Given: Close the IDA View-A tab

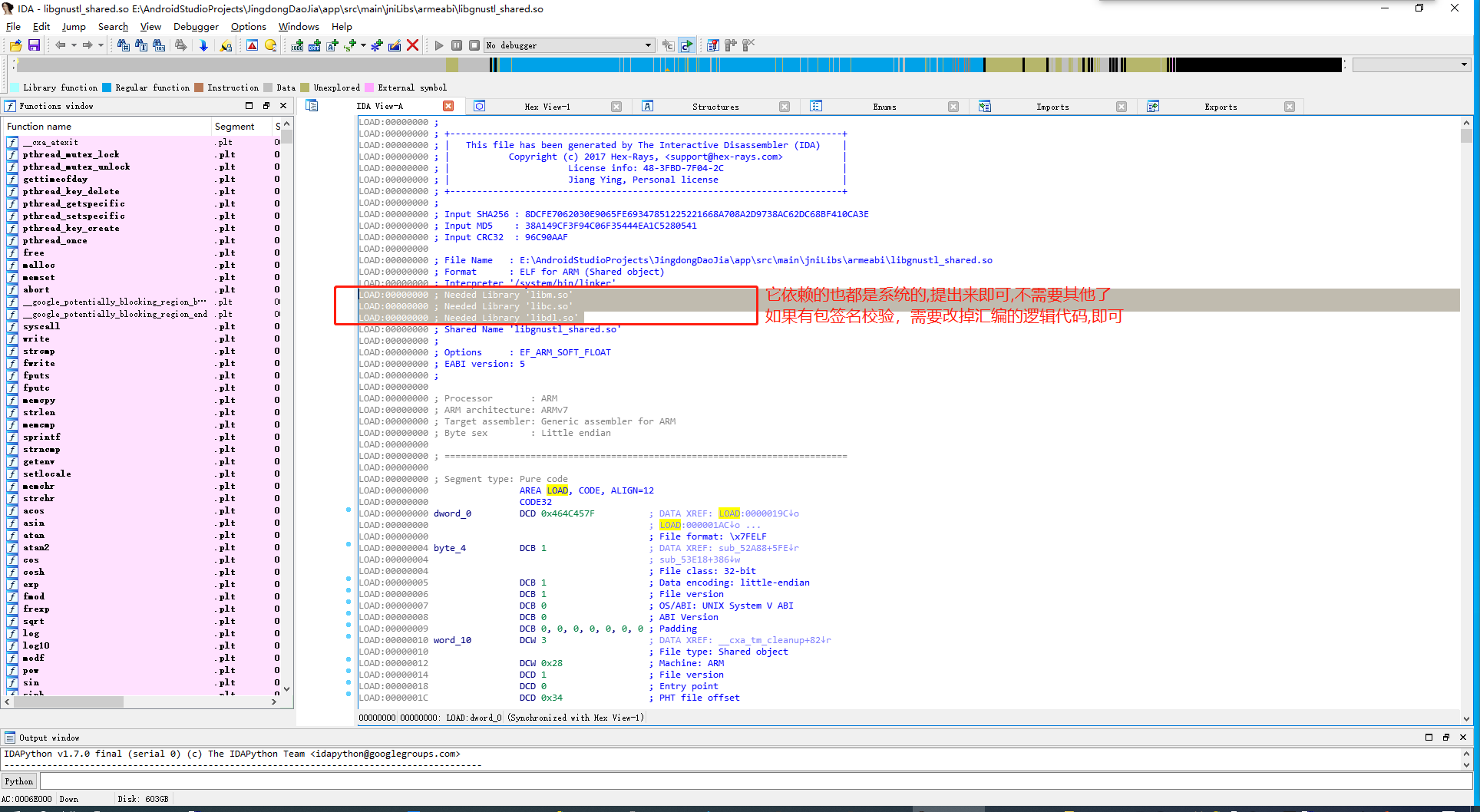Looking at the screenshot, I should [448, 106].
